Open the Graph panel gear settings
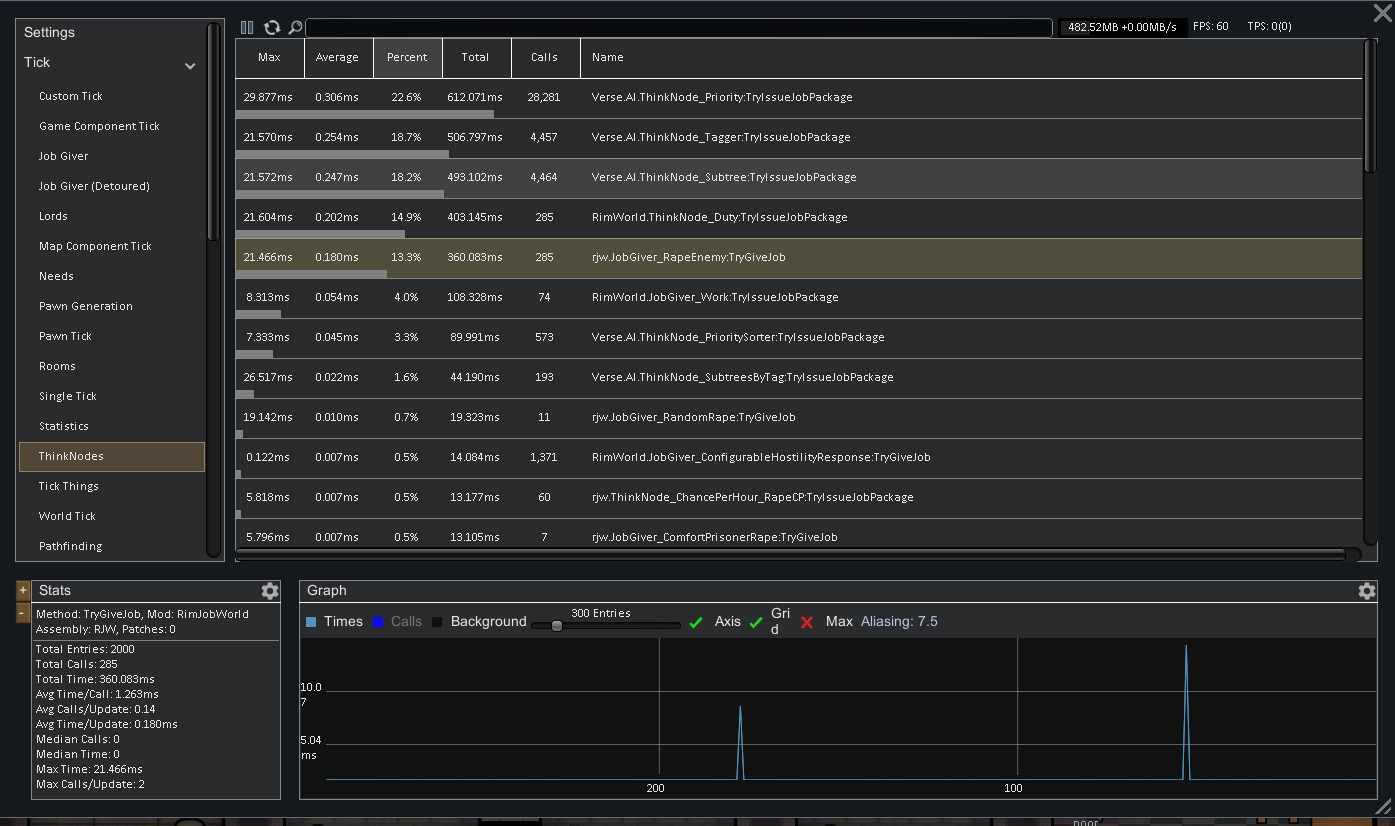The image size is (1395, 826). point(1367,591)
